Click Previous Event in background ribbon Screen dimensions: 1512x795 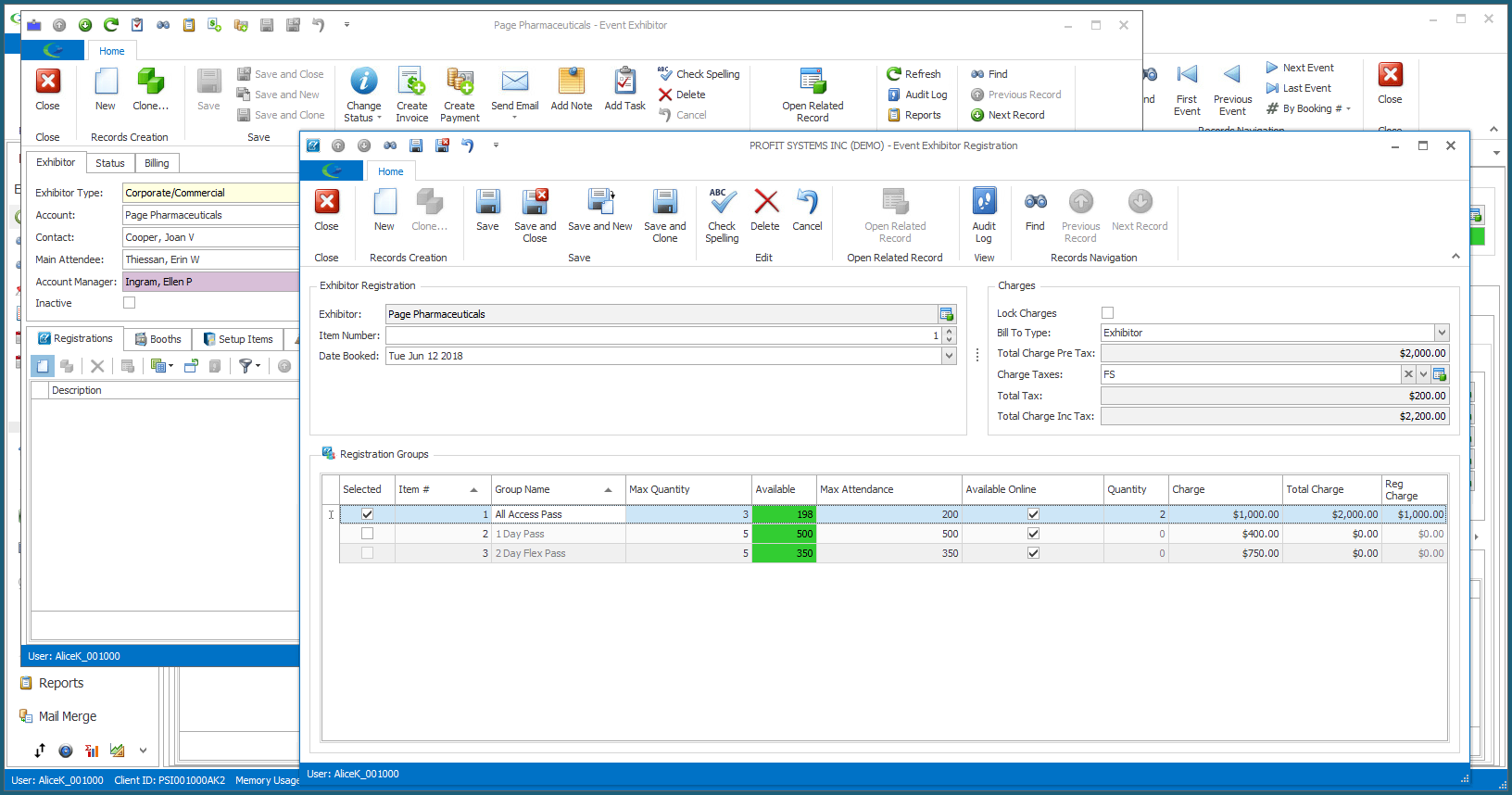click(1232, 90)
